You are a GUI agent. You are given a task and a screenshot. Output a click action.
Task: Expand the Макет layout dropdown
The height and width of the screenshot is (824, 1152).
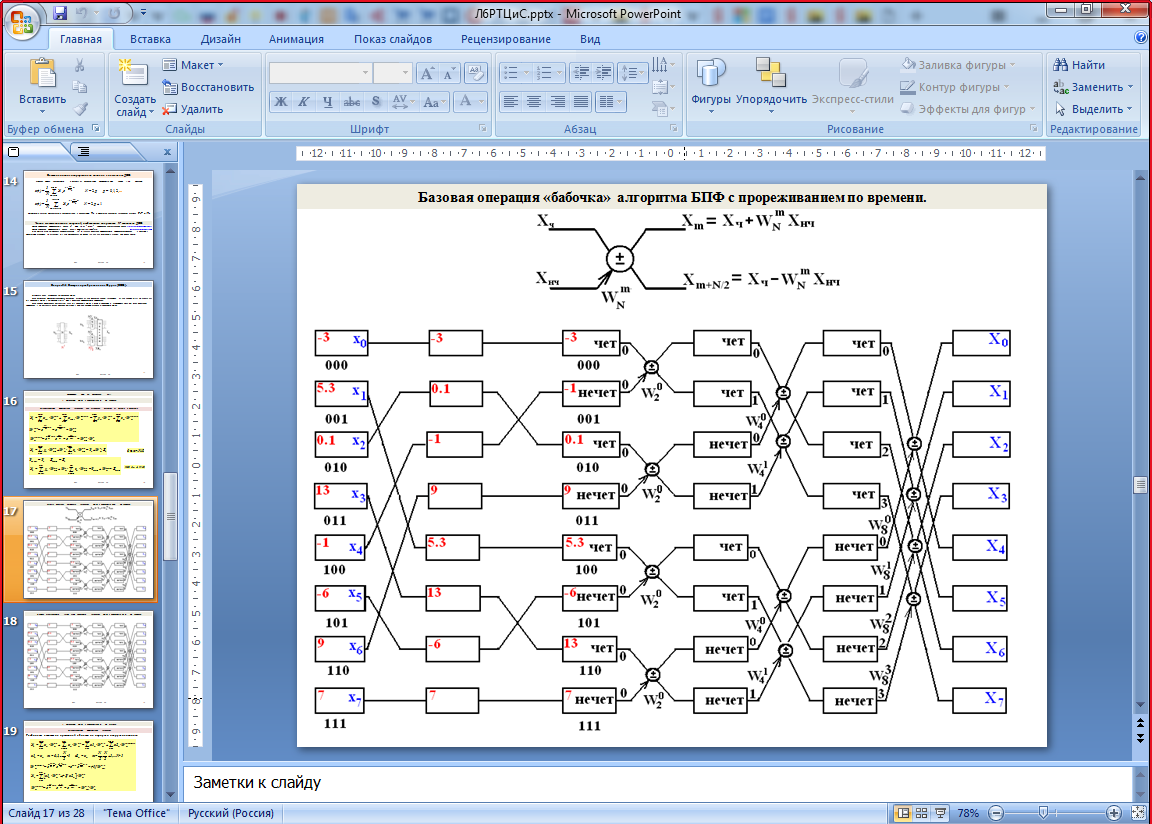[x=195, y=65]
